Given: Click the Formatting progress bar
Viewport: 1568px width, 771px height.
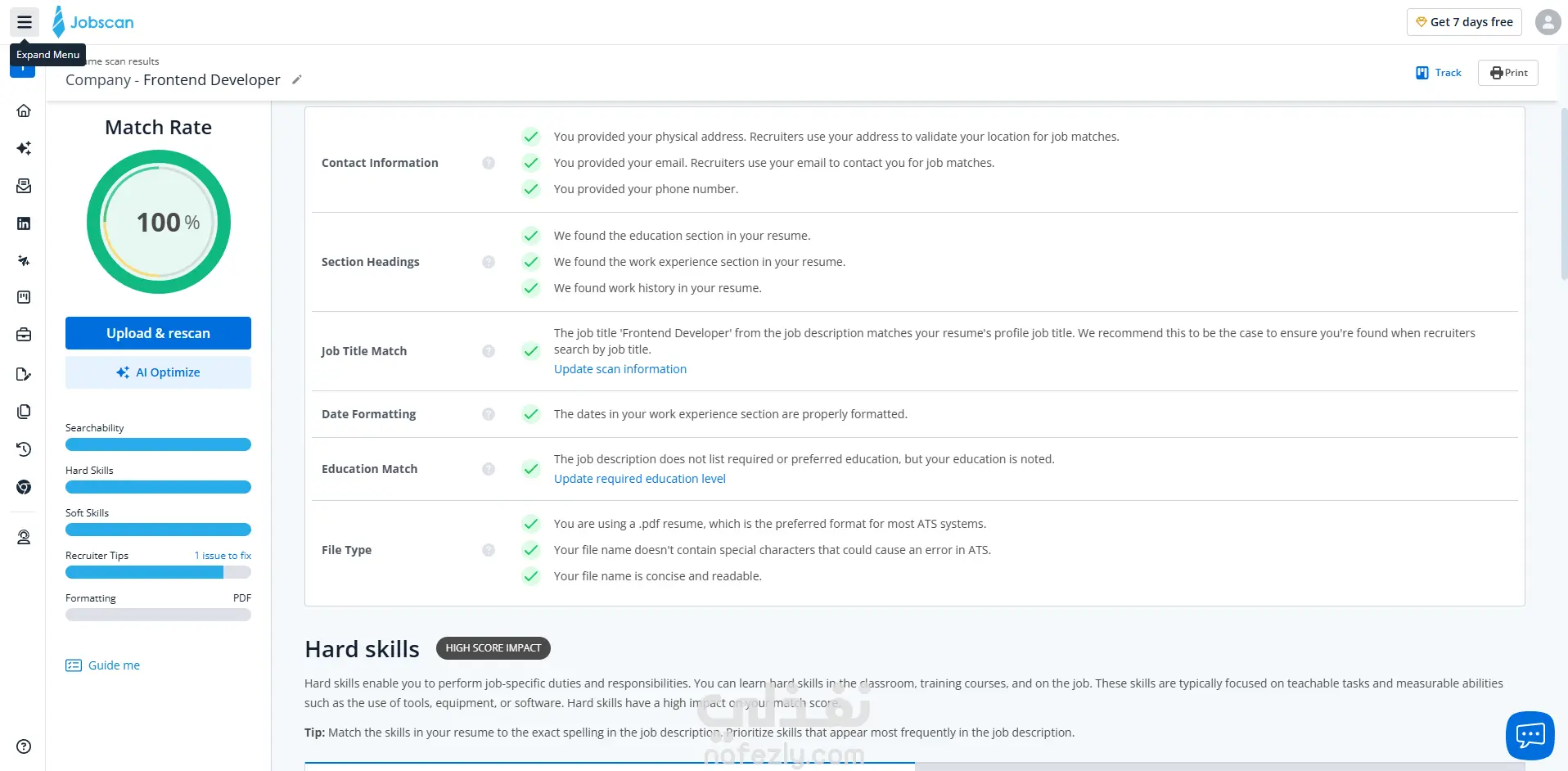Looking at the screenshot, I should (158, 615).
